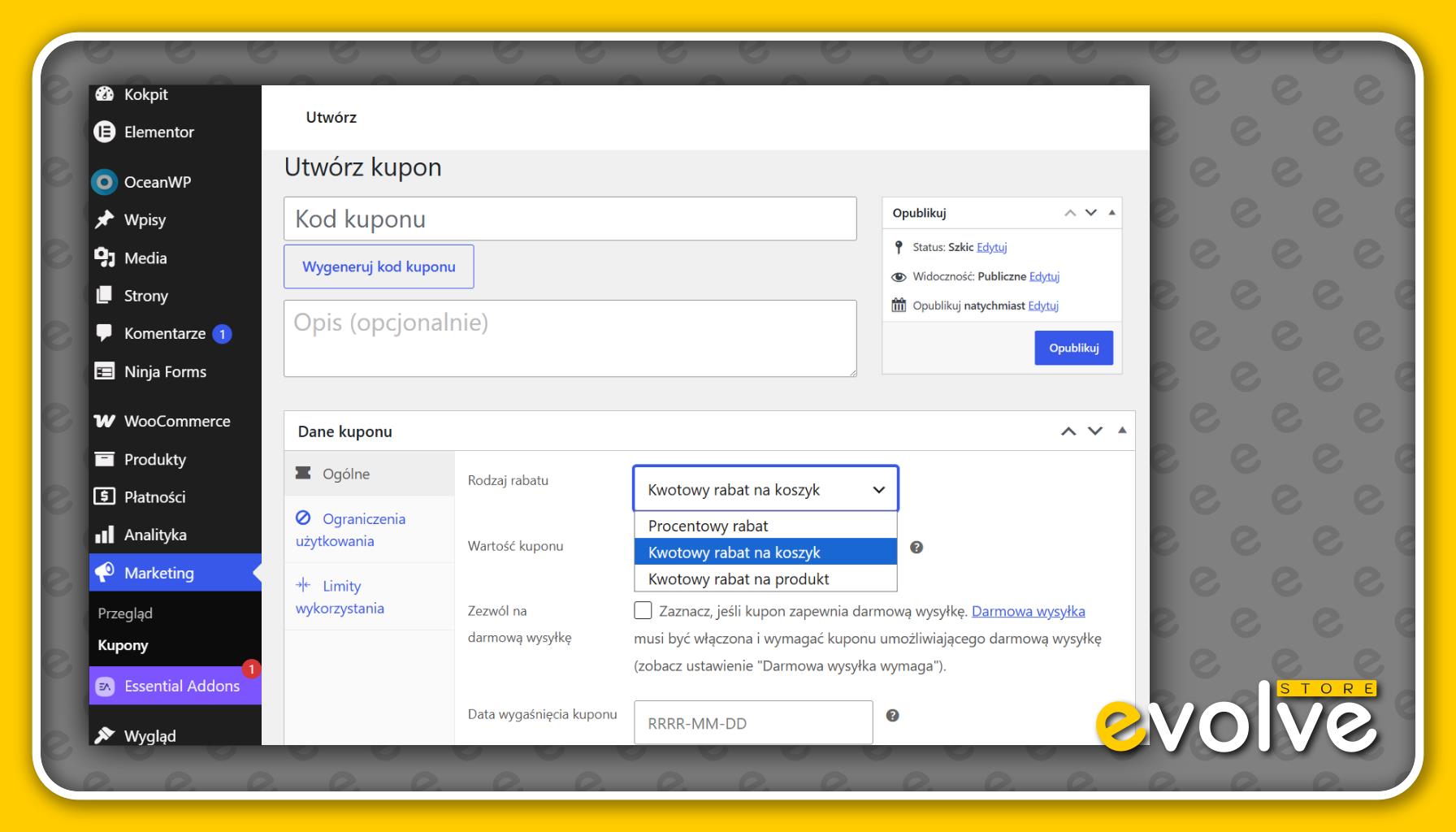Enable the free shipping checkbox
Image resolution: width=1456 pixels, height=832 pixels.
[x=643, y=610]
